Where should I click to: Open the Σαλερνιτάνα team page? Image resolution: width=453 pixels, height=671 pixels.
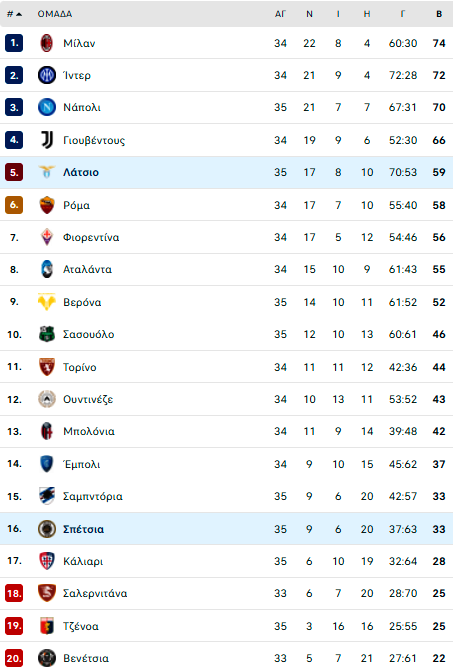click(95, 594)
